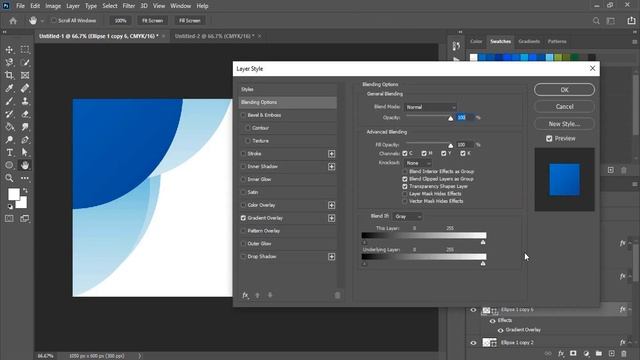Check Blend Interior Effects as Group
The image size is (640, 360).
click(405, 171)
